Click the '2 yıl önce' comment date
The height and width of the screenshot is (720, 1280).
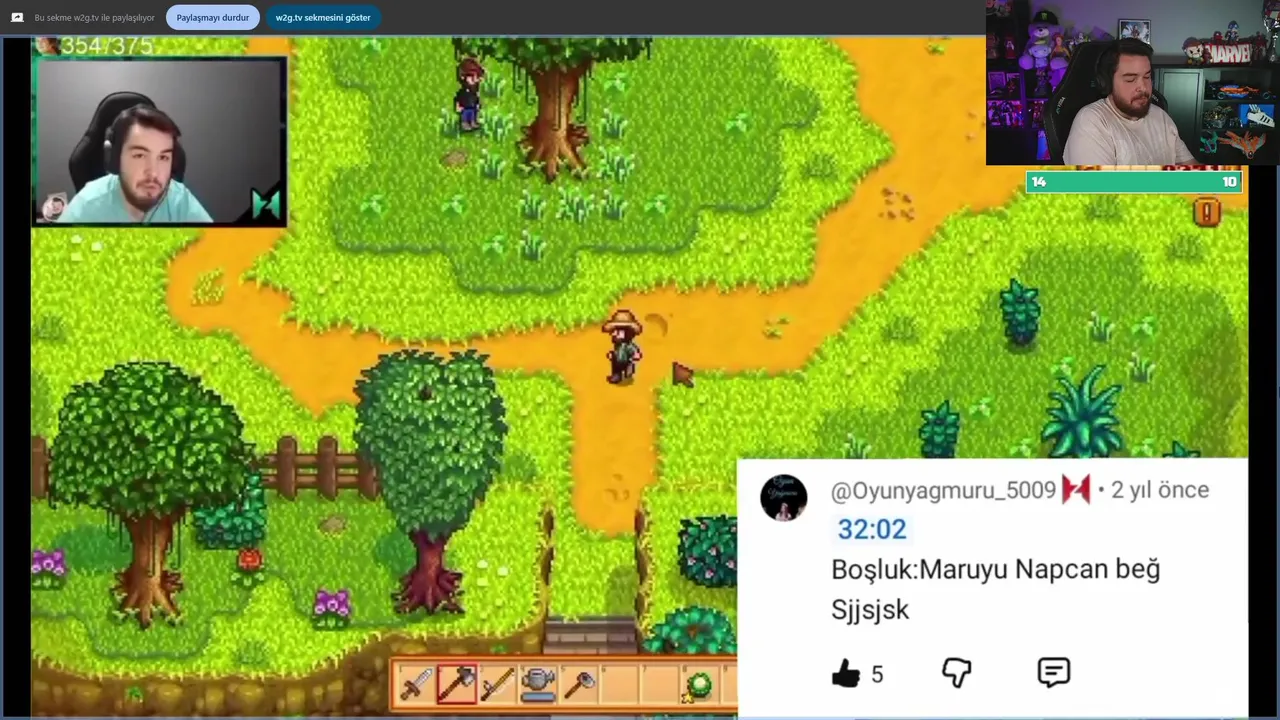coord(1160,490)
